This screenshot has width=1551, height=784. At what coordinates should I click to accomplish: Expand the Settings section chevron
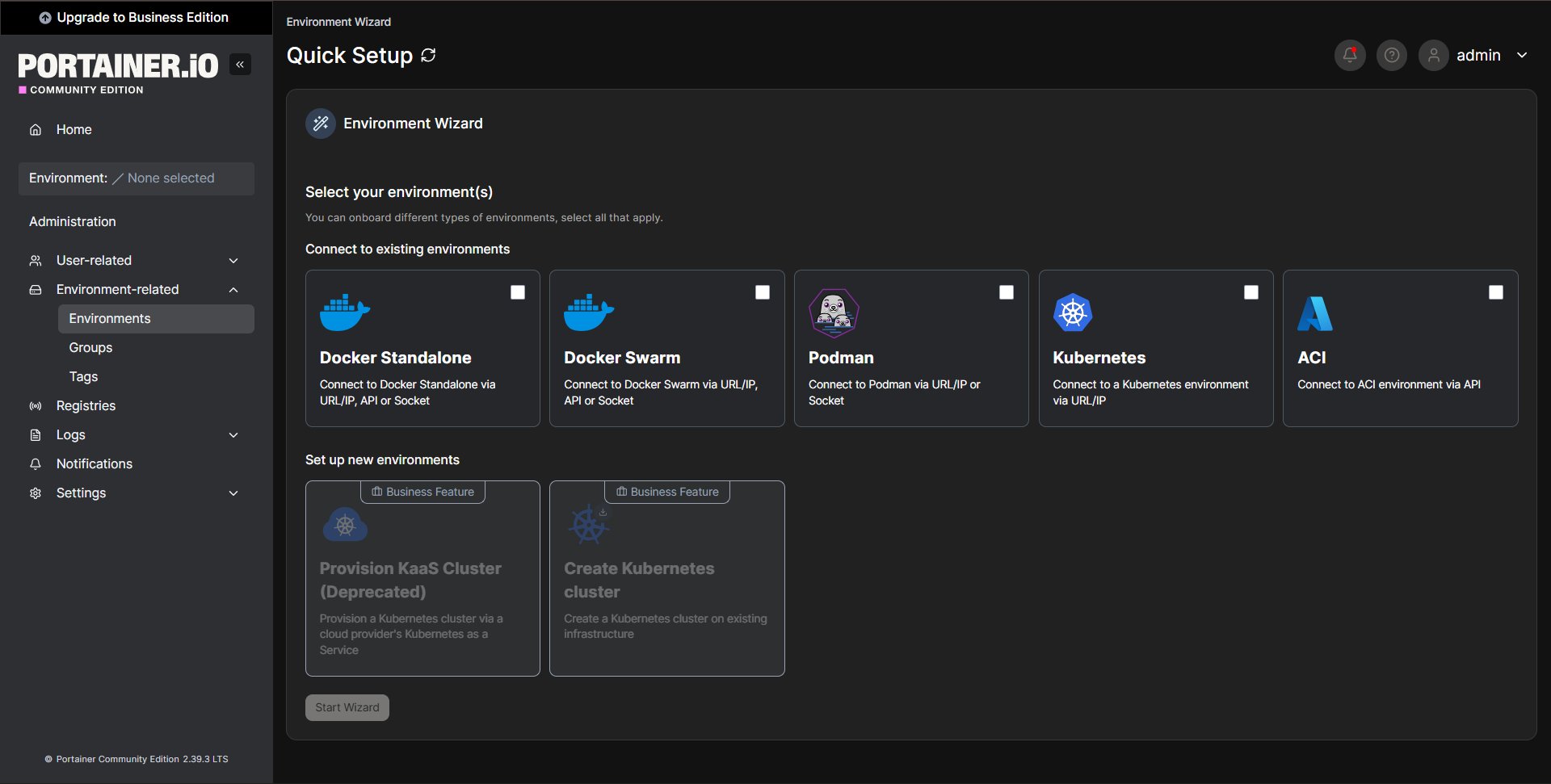click(x=233, y=493)
